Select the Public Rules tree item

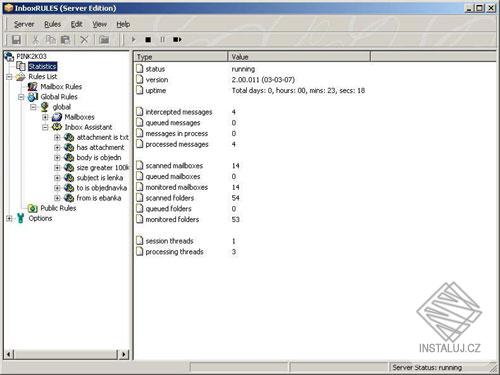coord(58,208)
